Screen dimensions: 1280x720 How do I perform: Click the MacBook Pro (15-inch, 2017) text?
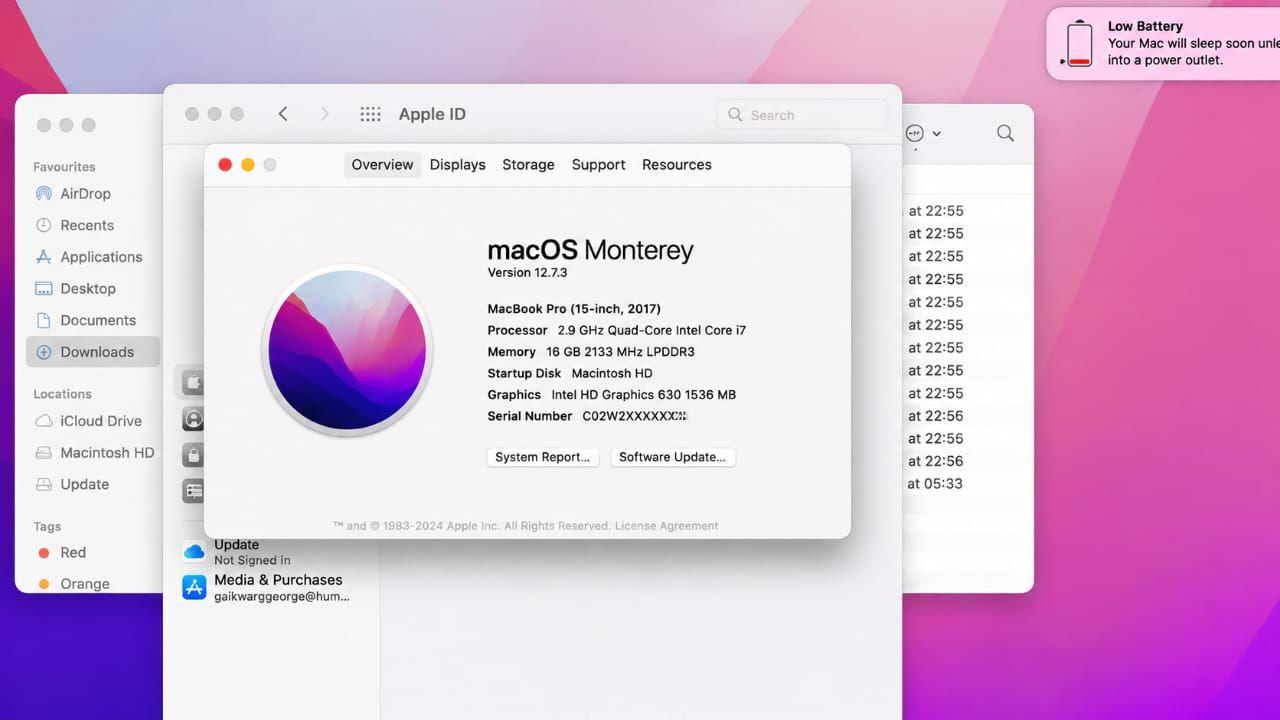click(574, 309)
